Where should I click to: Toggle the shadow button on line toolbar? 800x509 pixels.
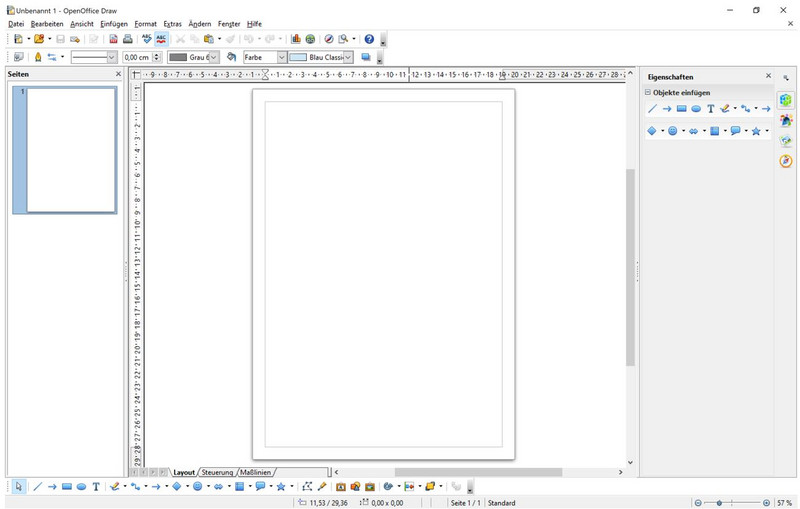click(x=366, y=57)
